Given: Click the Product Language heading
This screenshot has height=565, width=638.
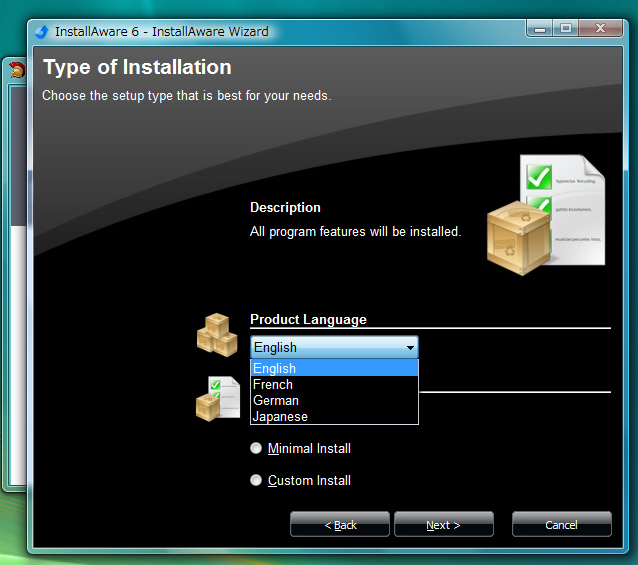Looking at the screenshot, I should [308, 320].
